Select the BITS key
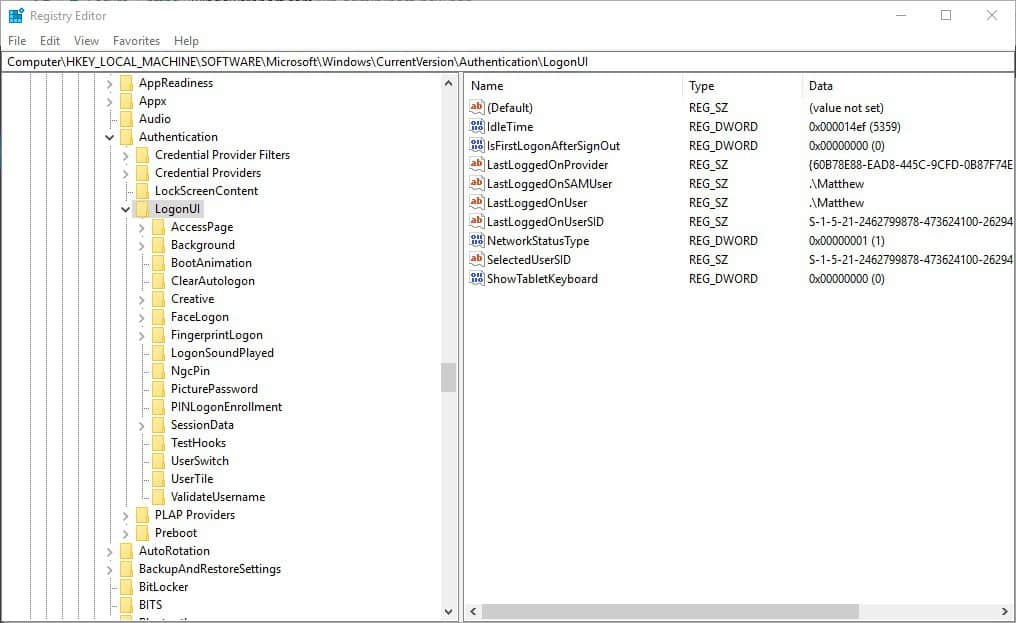 click(150, 605)
